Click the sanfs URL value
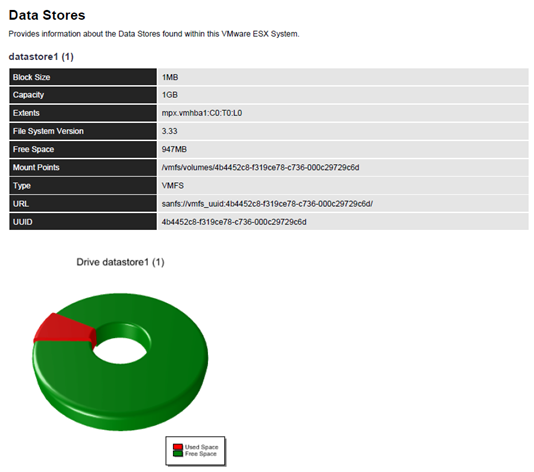The height and width of the screenshot is (472, 534). pos(267,204)
